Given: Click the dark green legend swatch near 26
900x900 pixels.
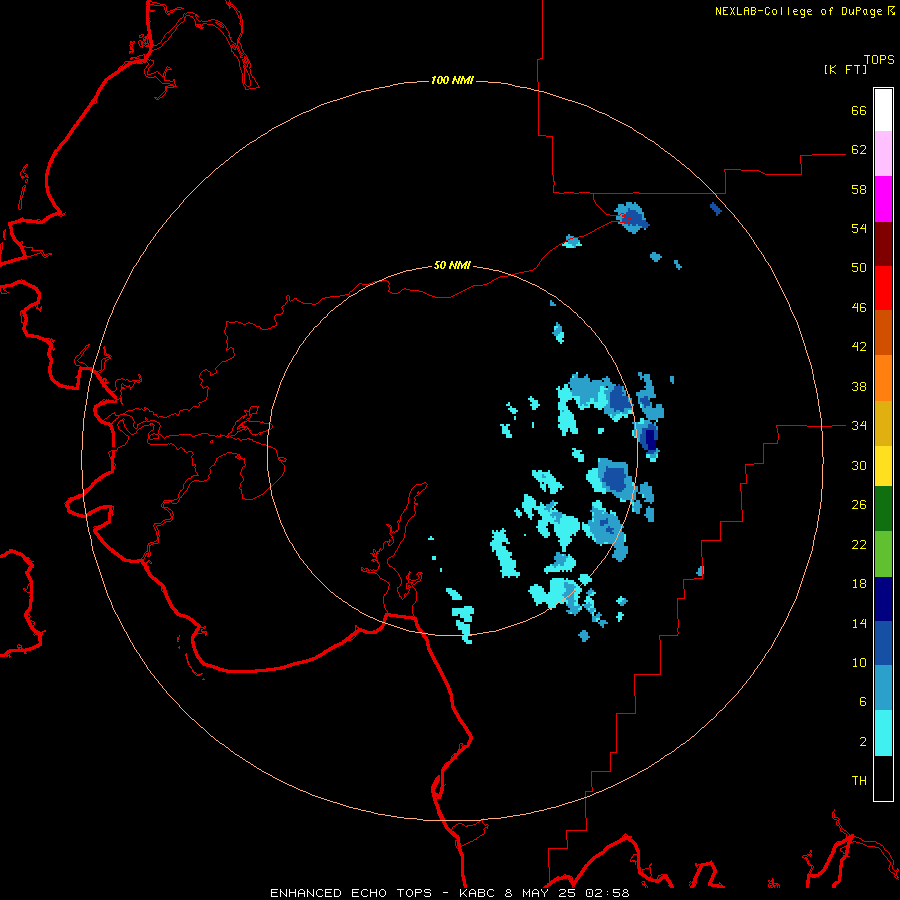Looking at the screenshot, I should tap(883, 509).
